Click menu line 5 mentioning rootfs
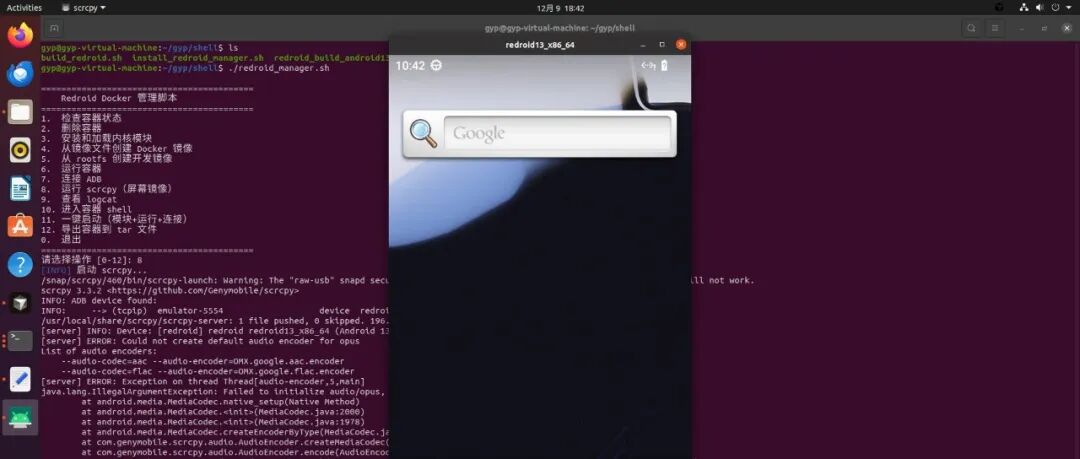The image size is (1080, 459). [107, 159]
